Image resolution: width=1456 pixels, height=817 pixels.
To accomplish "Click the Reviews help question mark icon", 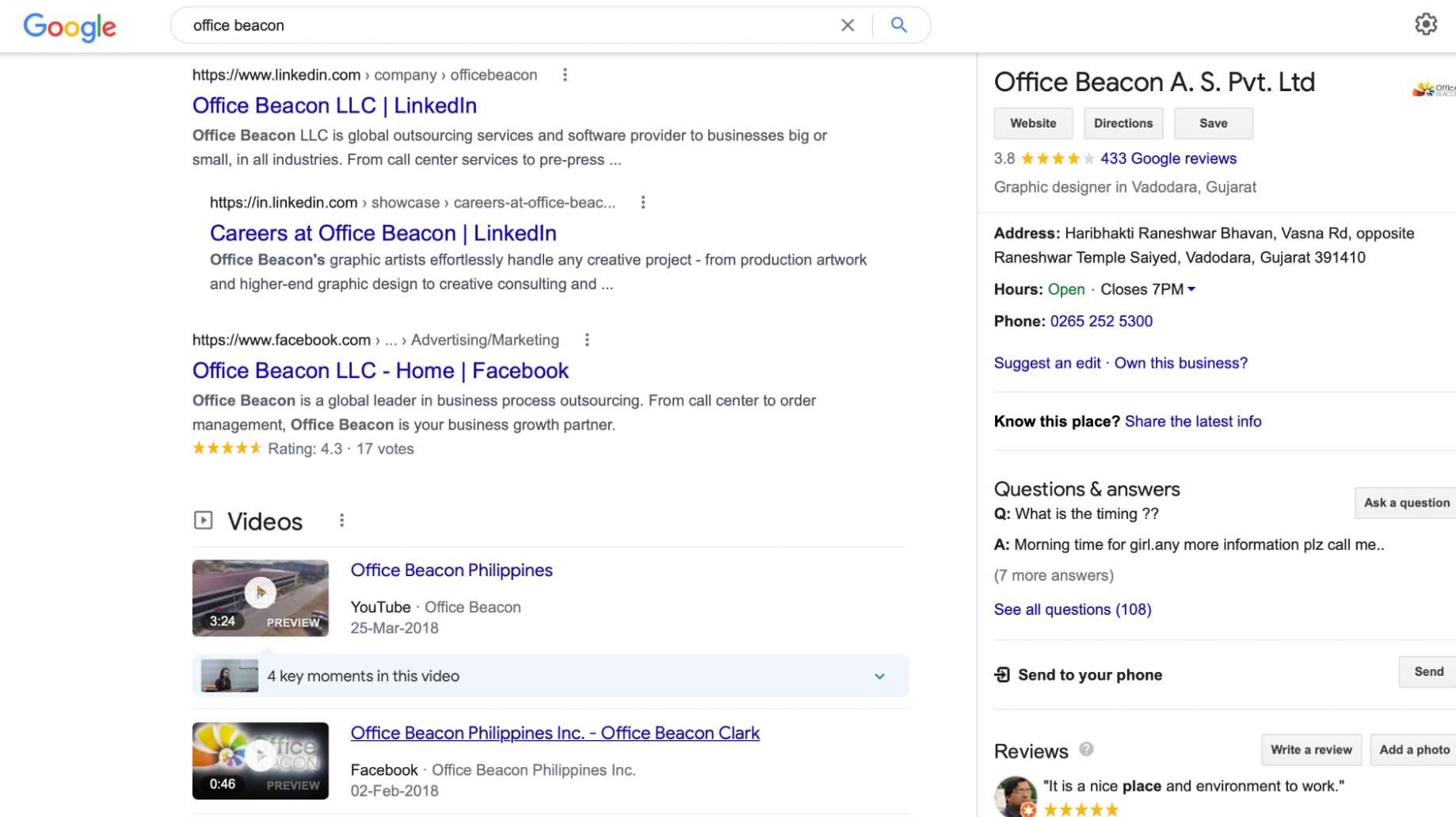I will click(x=1086, y=749).
